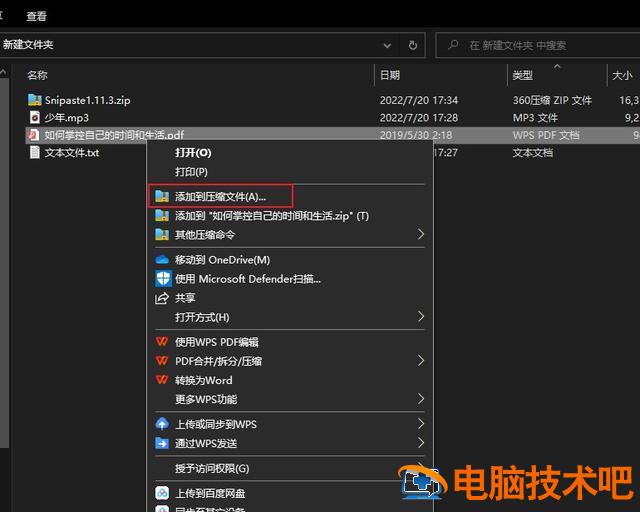Click type cell 文本文档

(533, 153)
